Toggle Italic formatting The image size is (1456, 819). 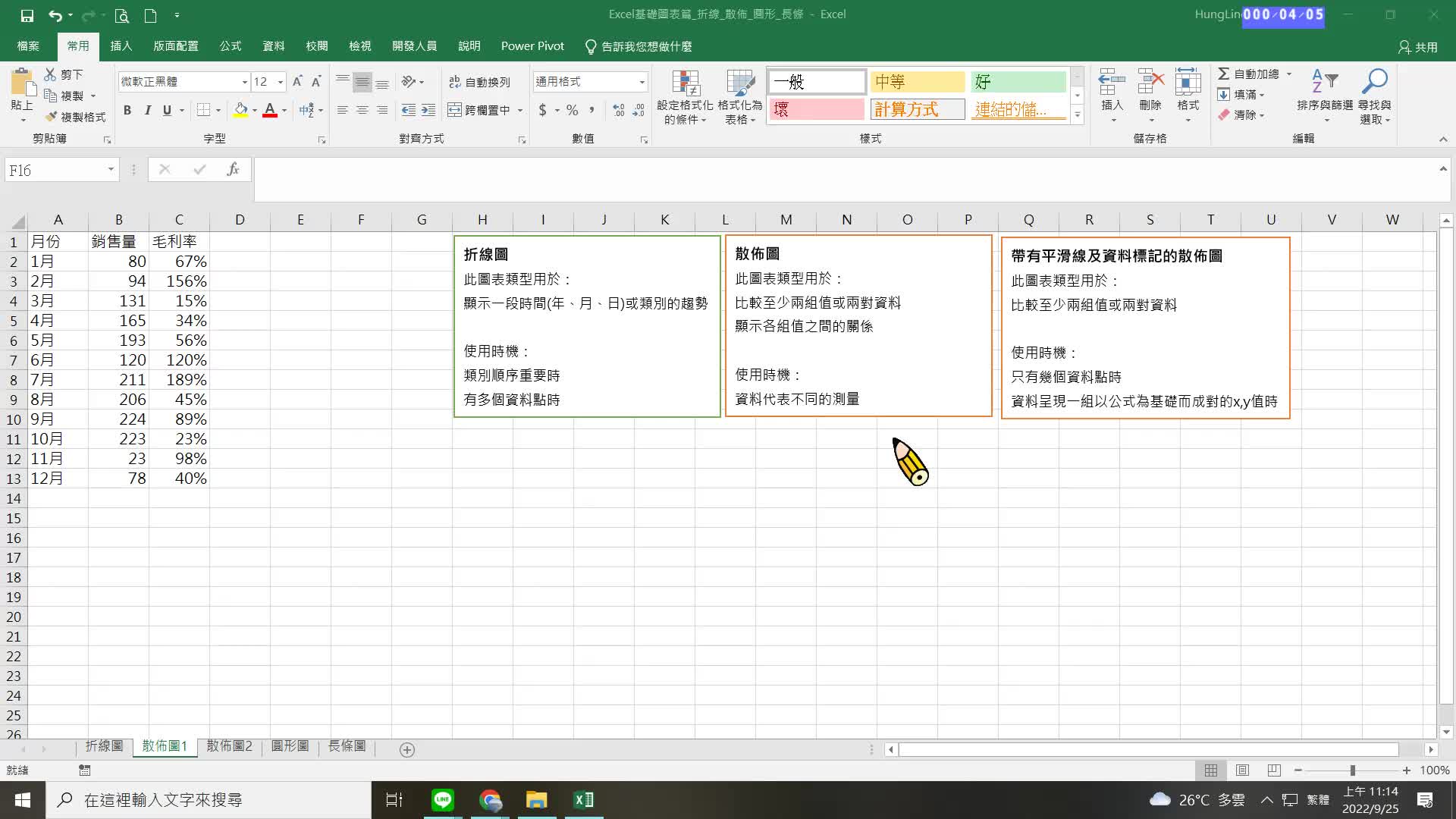(x=147, y=110)
